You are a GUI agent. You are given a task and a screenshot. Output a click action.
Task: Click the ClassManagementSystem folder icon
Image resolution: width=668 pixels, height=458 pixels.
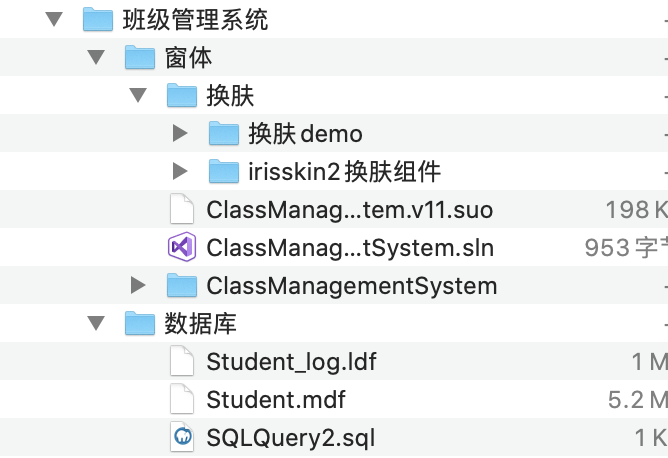(x=182, y=285)
